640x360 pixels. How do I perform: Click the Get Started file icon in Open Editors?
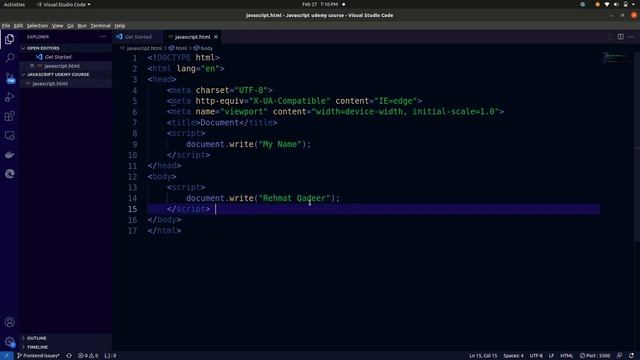click(39, 57)
